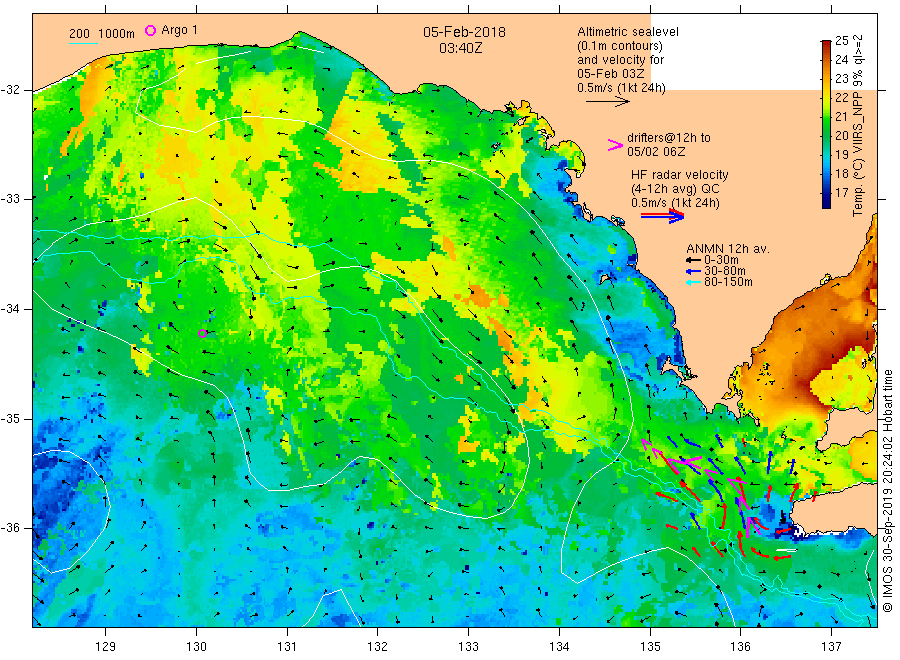Click the 'Argo 1' legend text

click(x=179, y=30)
